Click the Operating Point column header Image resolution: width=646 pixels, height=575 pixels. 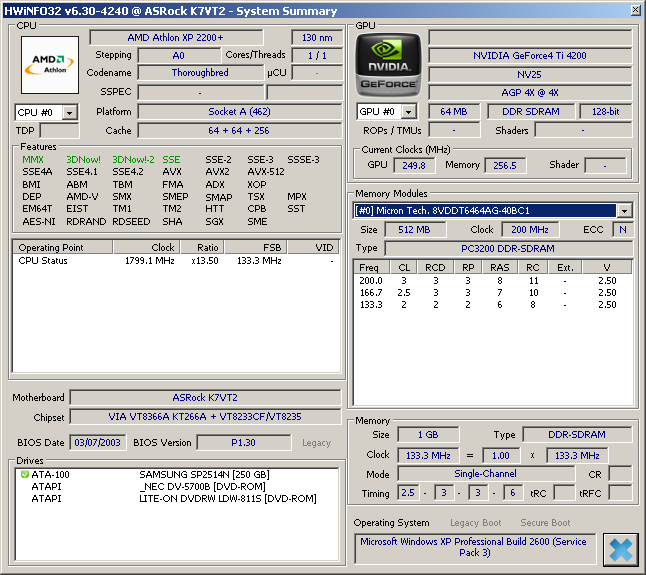click(51, 247)
